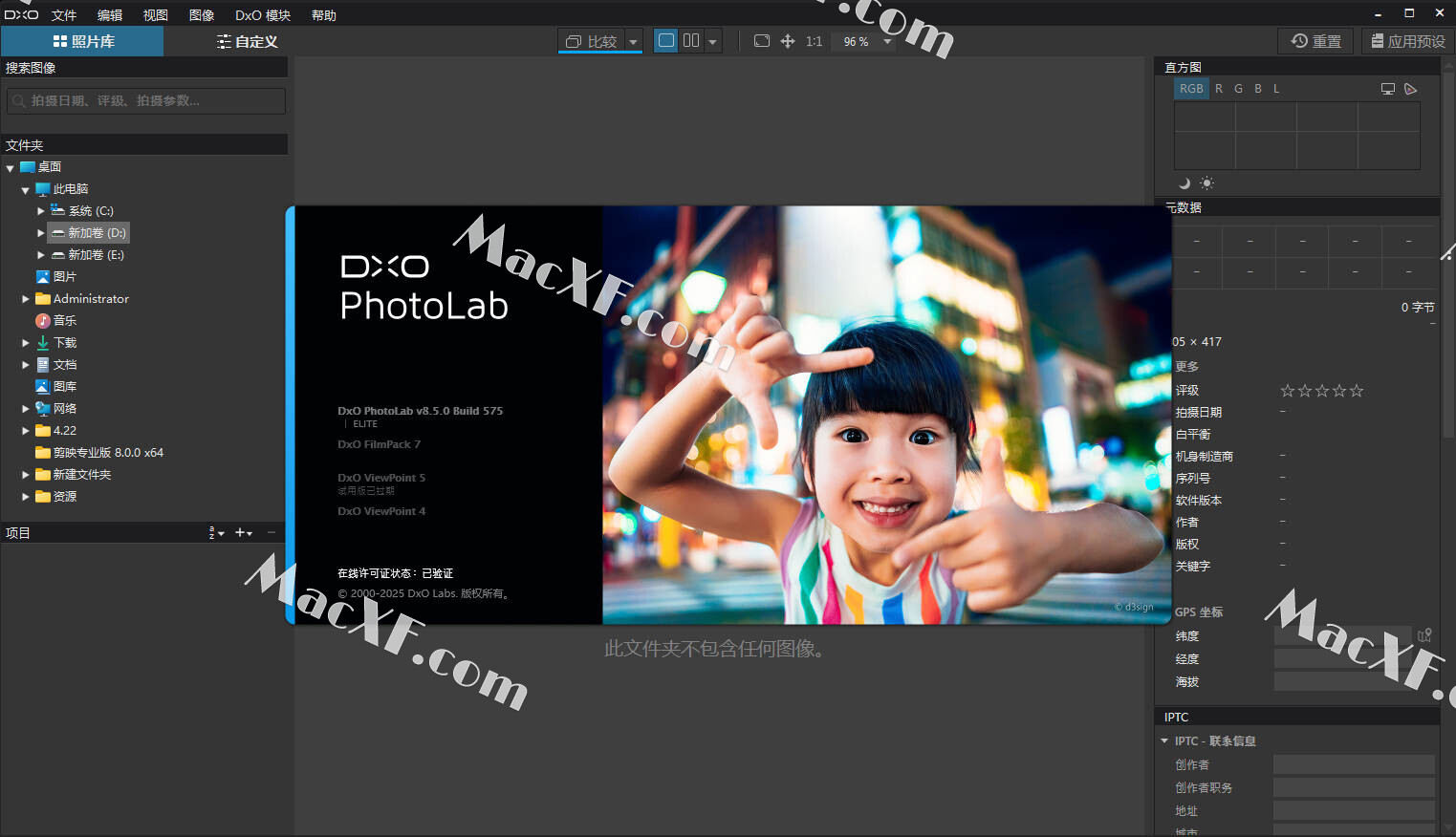Toggle destination gamut warning icon
Viewport: 1456px width, 837px height.
click(1411, 89)
